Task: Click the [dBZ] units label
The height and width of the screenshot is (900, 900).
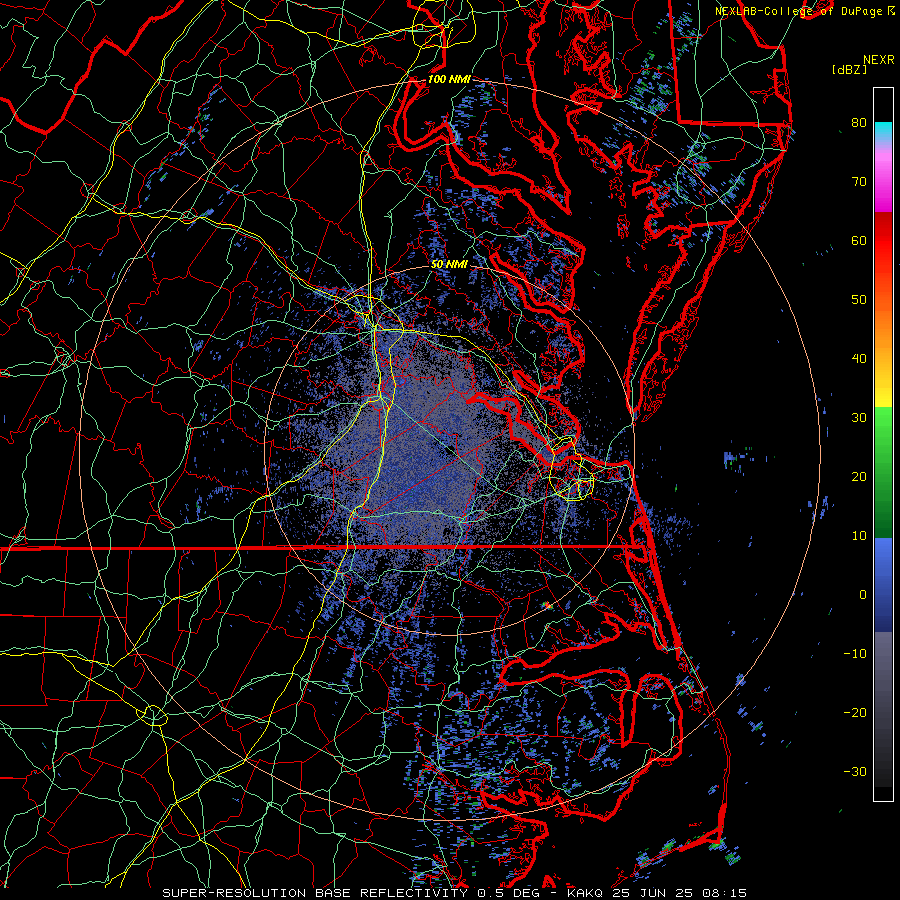Action: click(x=849, y=70)
